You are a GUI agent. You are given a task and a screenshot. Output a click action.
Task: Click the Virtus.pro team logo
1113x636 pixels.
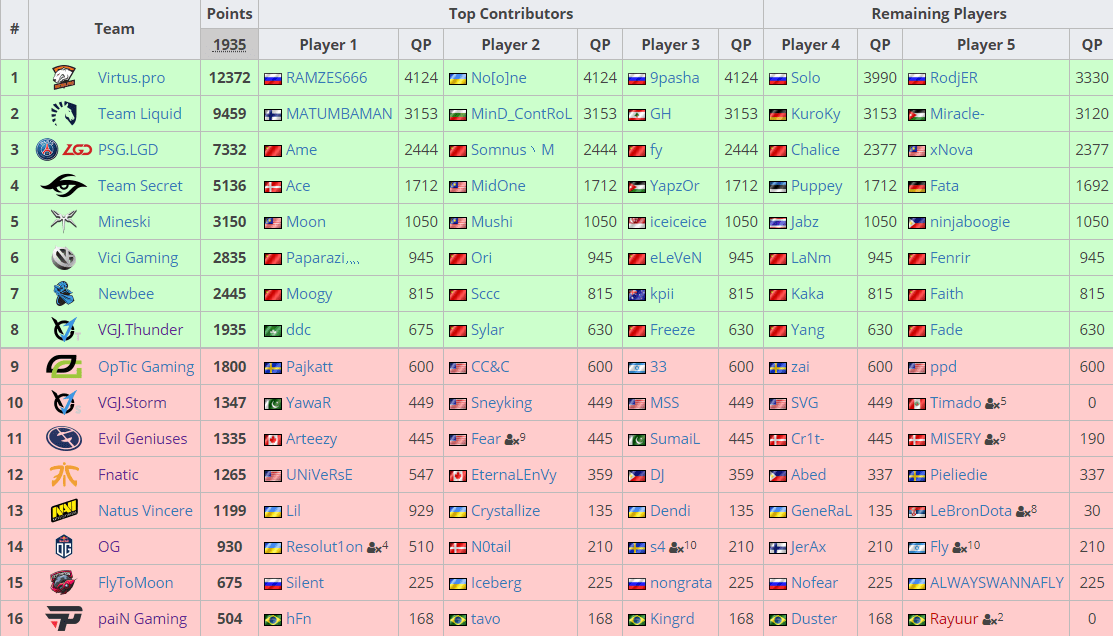(x=64, y=77)
